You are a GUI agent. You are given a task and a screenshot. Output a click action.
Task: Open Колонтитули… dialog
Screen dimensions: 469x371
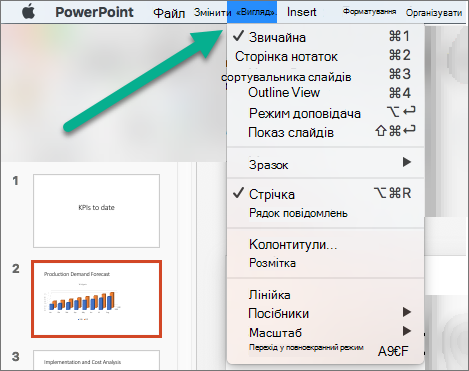pos(325,244)
